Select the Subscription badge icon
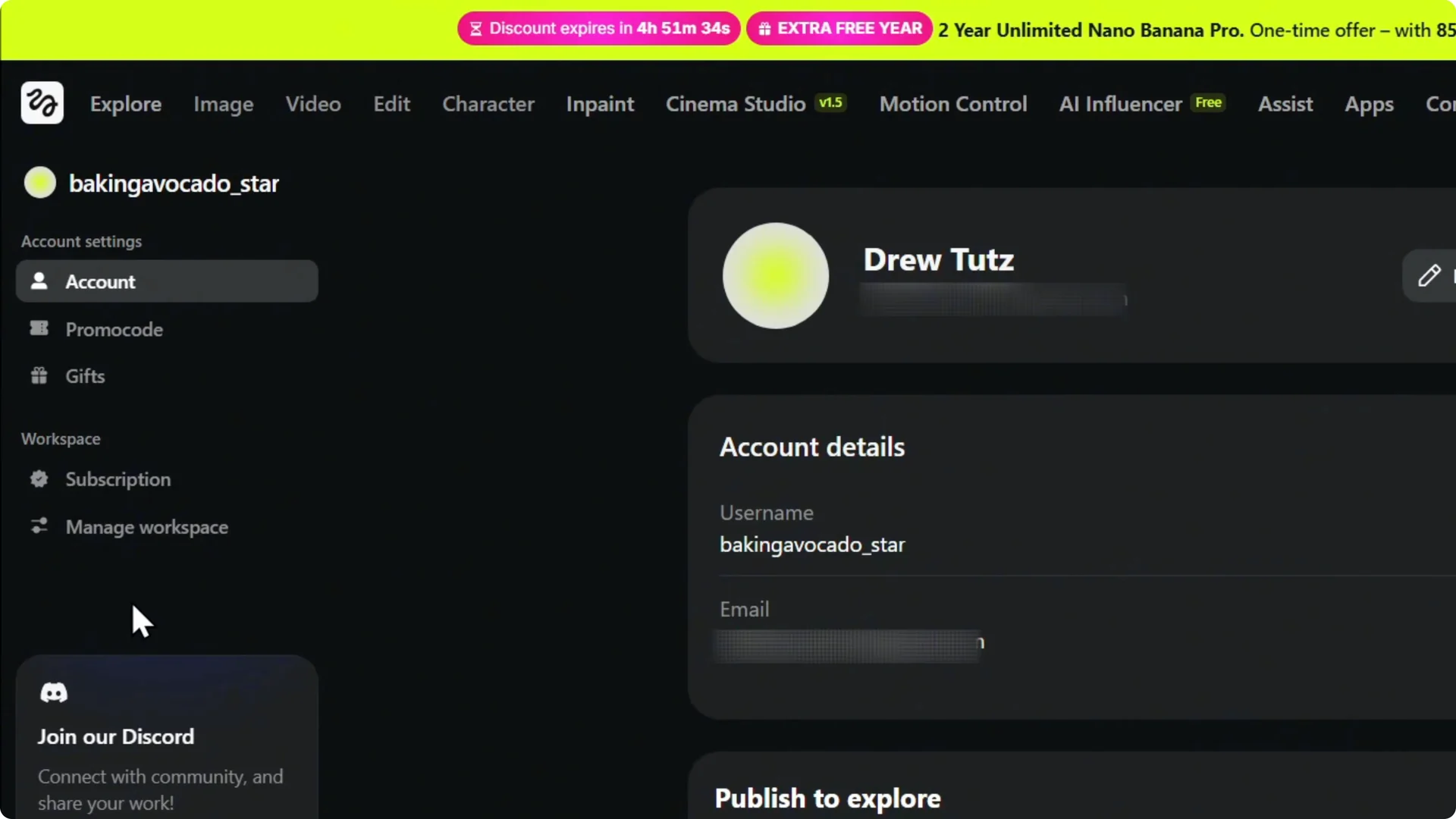 tap(39, 479)
